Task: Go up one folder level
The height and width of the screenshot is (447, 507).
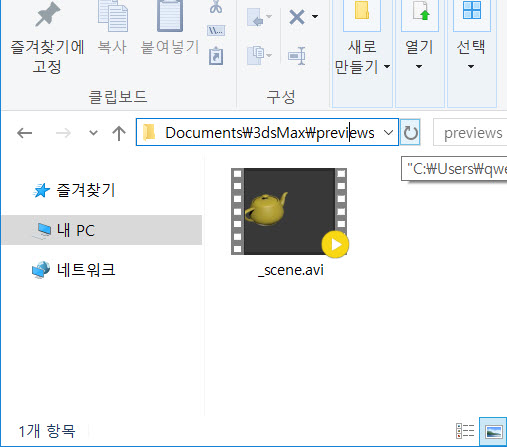Action: click(119, 133)
